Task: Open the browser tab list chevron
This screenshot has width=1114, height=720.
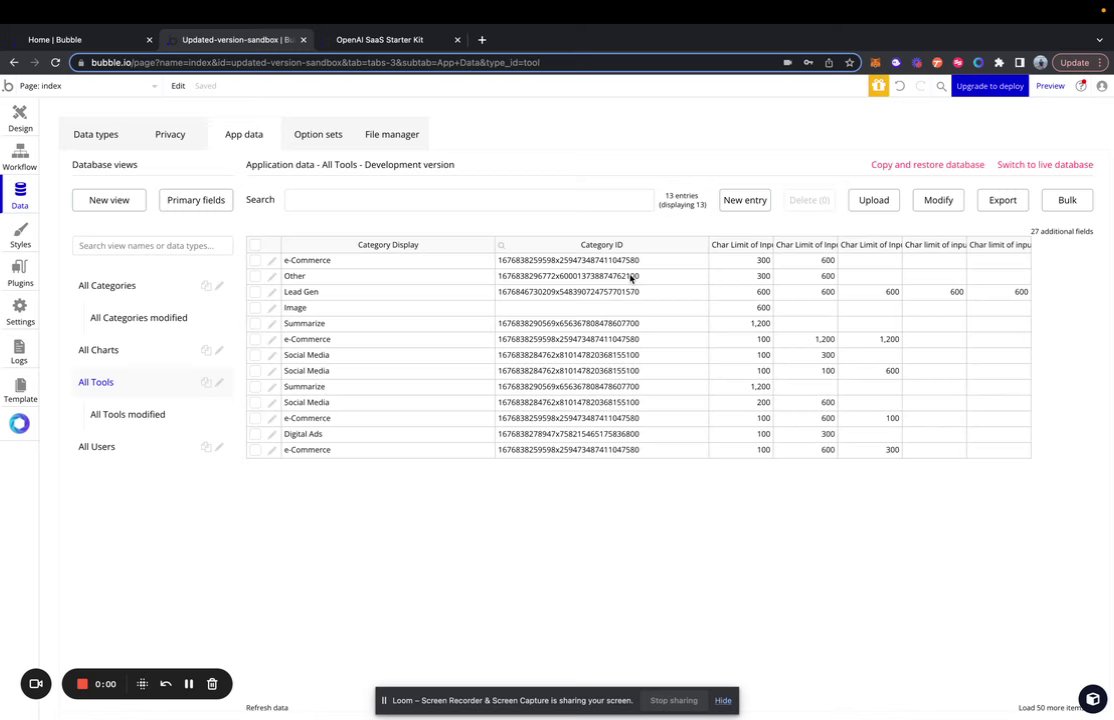Action: point(1100,40)
